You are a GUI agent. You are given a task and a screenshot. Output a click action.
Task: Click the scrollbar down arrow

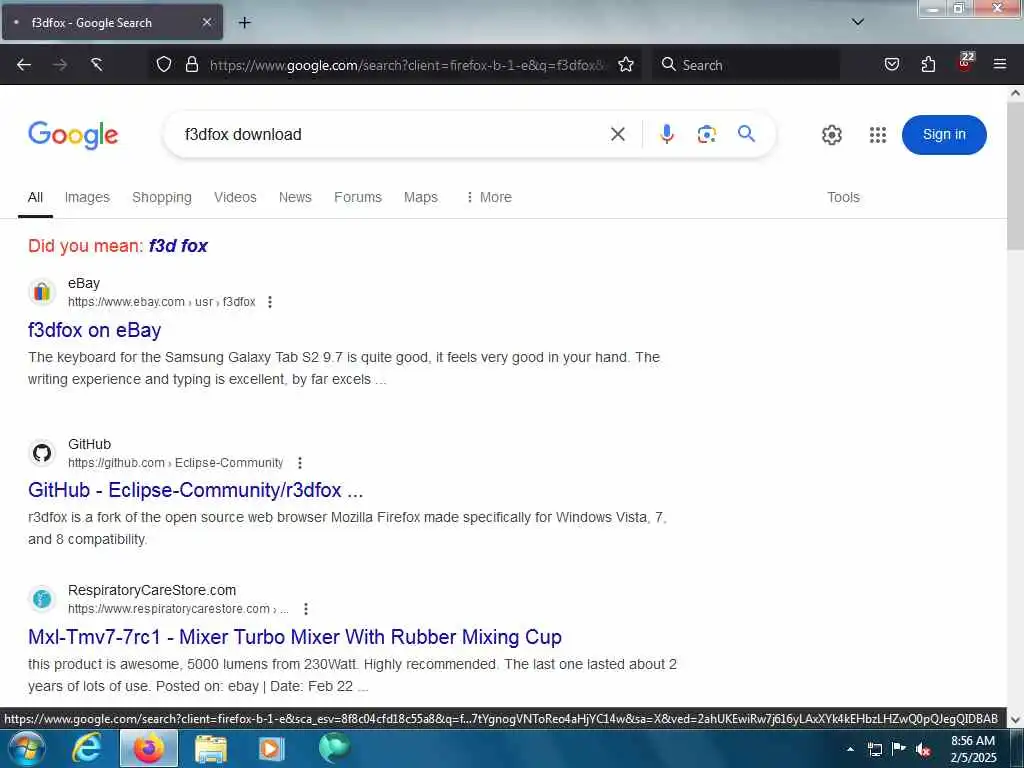pos(1015,720)
